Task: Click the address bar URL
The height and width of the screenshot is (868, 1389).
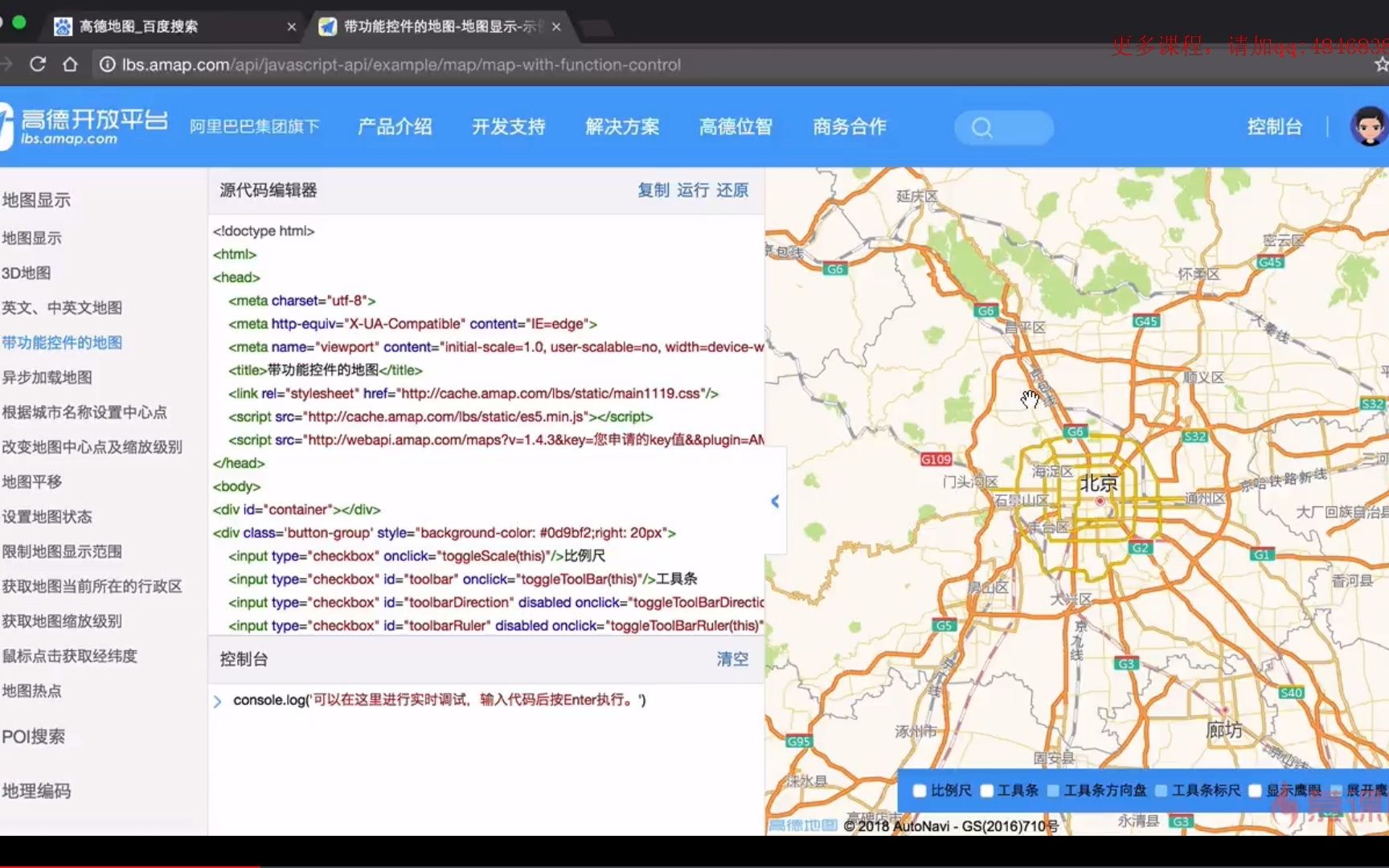Action: tap(401, 64)
